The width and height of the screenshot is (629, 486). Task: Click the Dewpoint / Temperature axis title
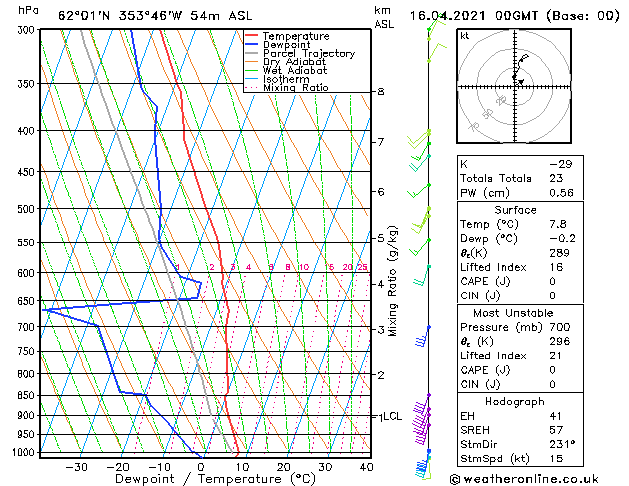215,479
